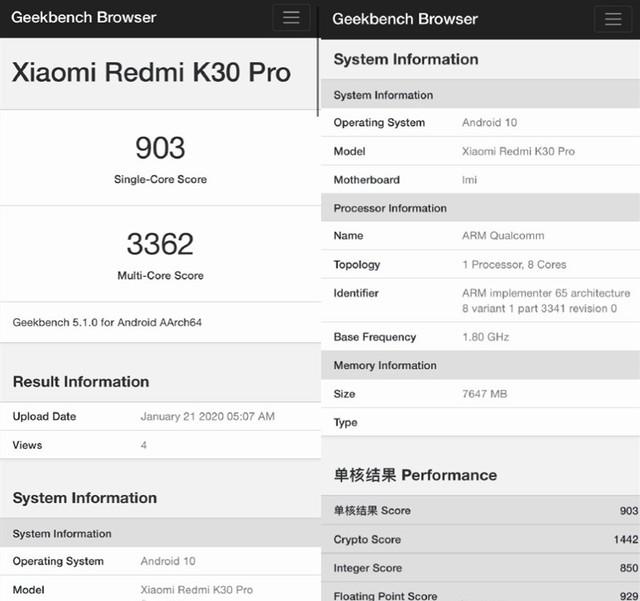Click the Views label
640x601 pixels.
27,445
